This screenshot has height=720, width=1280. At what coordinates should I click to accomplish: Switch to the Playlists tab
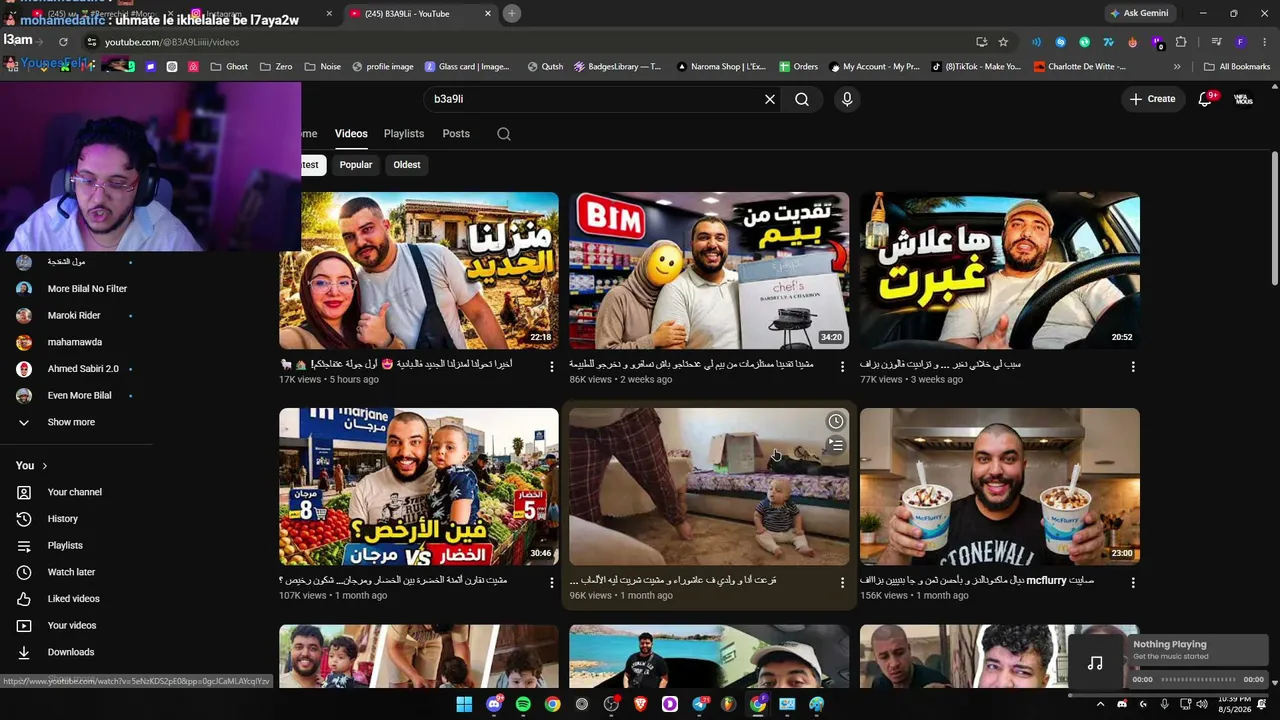coord(404,134)
